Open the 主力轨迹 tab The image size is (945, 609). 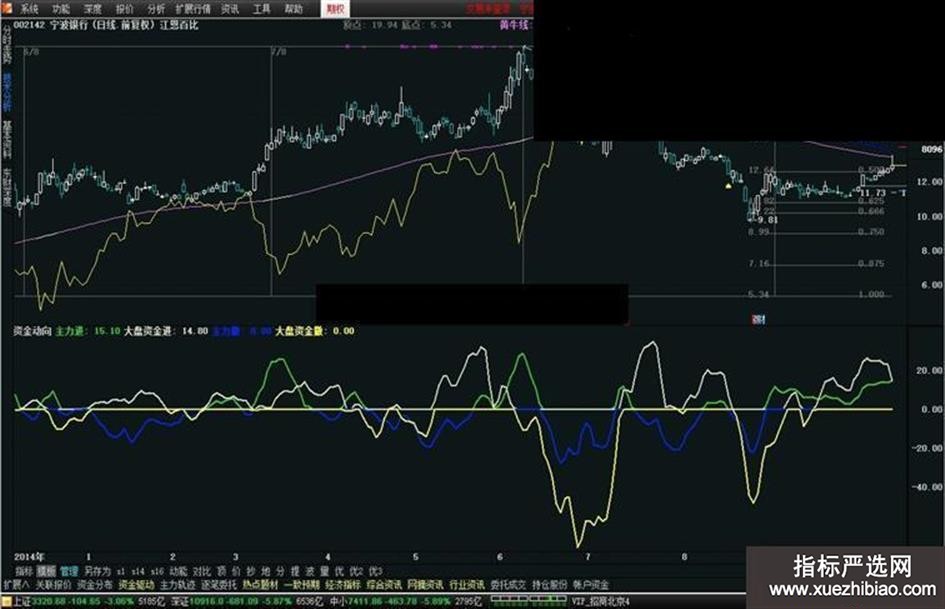click(x=177, y=585)
